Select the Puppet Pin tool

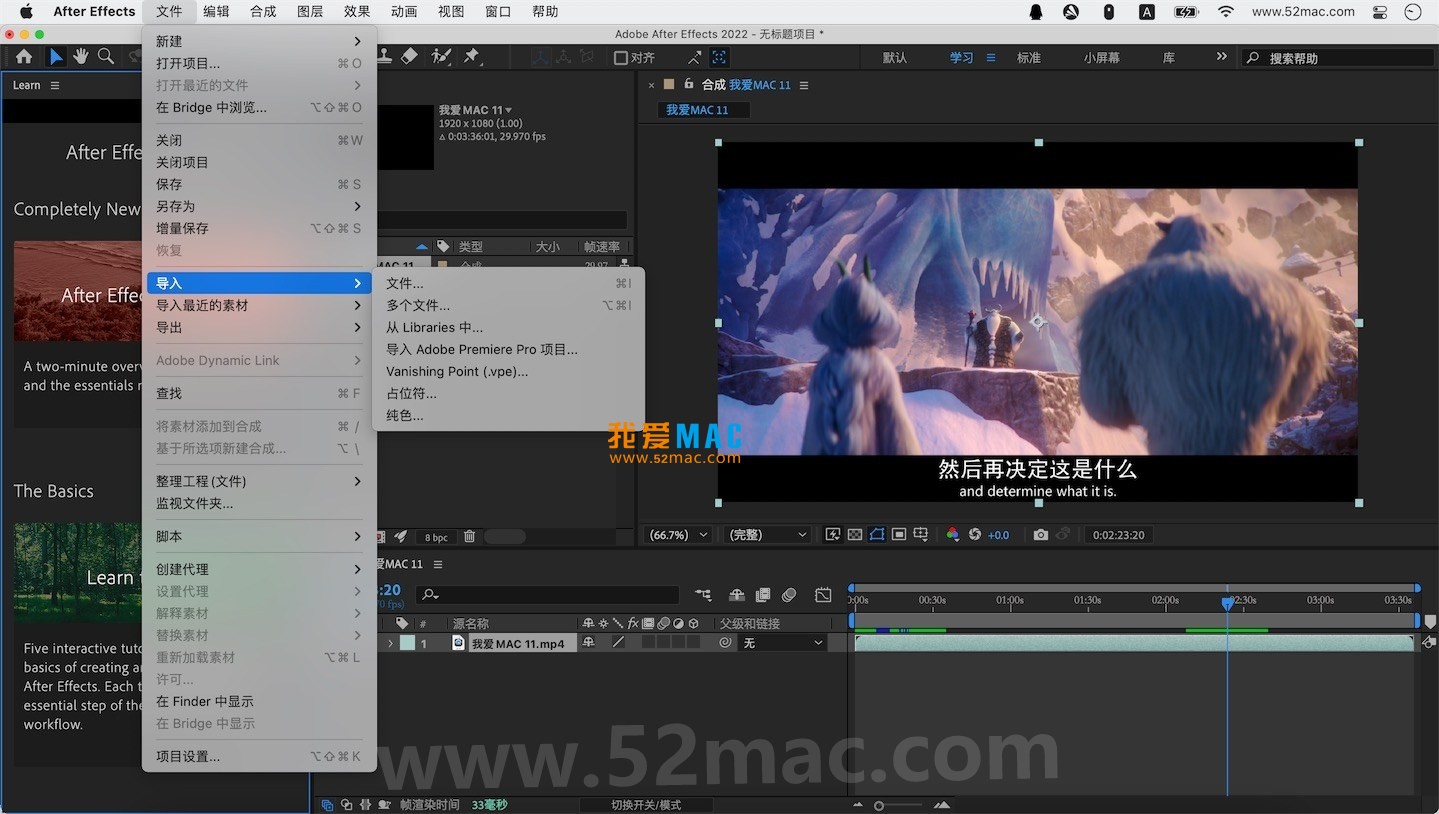tap(471, 57)
